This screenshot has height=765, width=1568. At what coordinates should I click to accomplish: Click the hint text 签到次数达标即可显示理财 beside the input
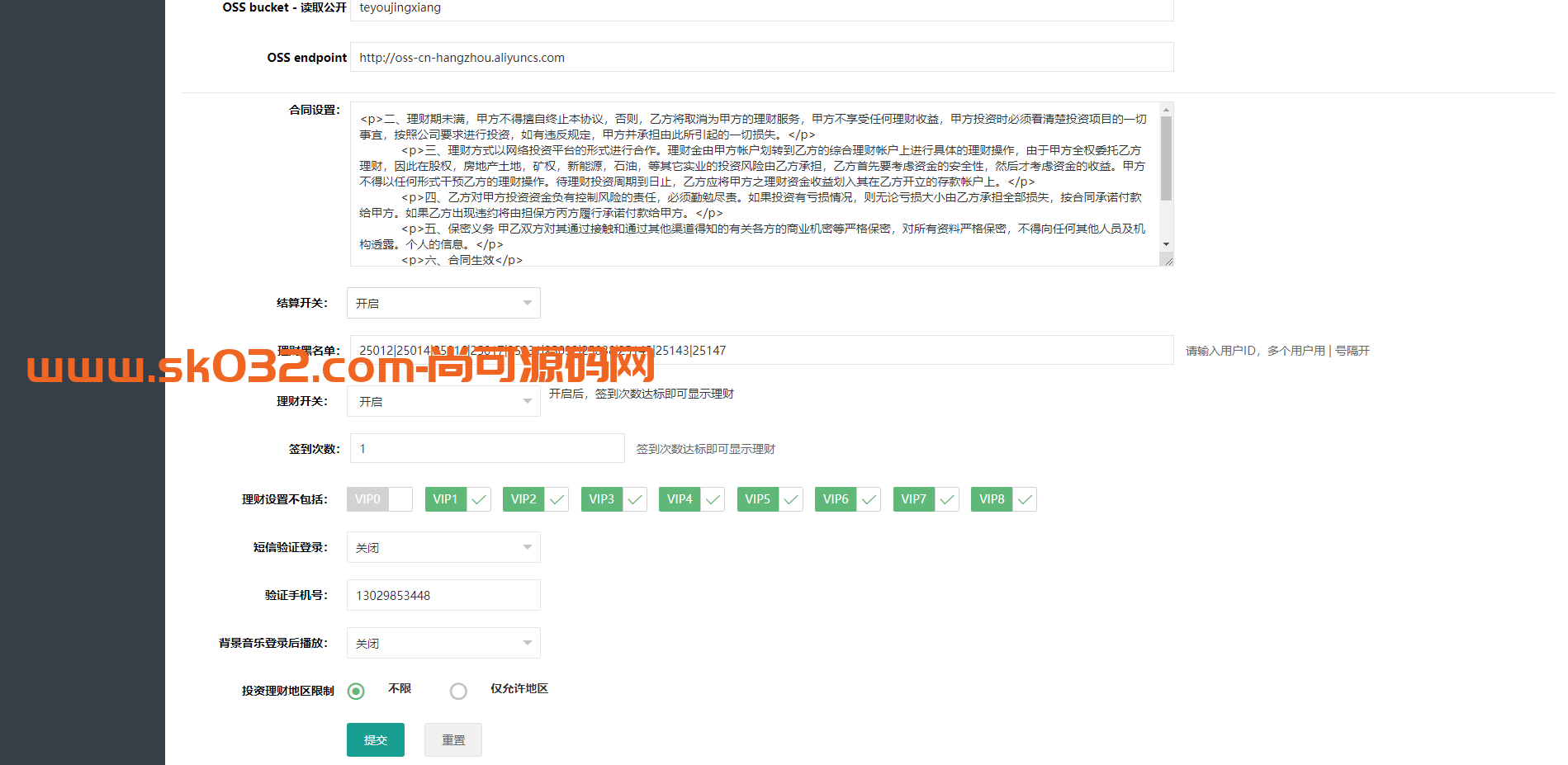coord(705,449)
